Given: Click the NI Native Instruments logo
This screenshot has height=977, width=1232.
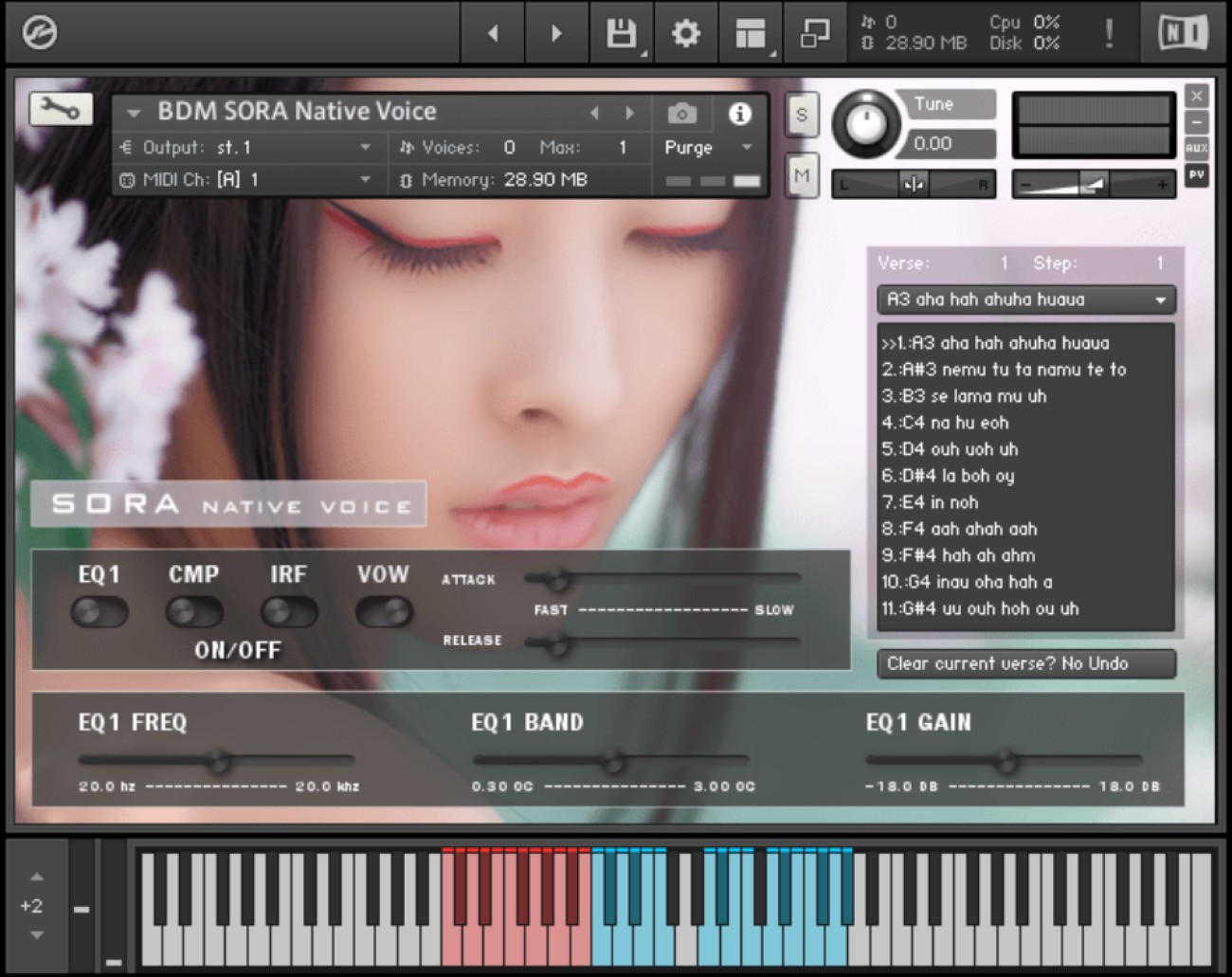Looking at the screenshot, I should tap(1183, 33).
